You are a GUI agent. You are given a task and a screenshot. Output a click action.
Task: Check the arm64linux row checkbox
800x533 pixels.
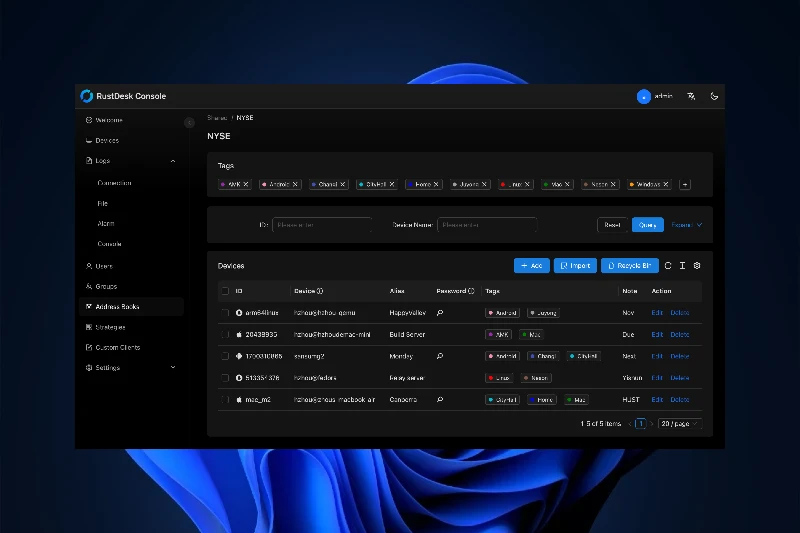(225, 313)
